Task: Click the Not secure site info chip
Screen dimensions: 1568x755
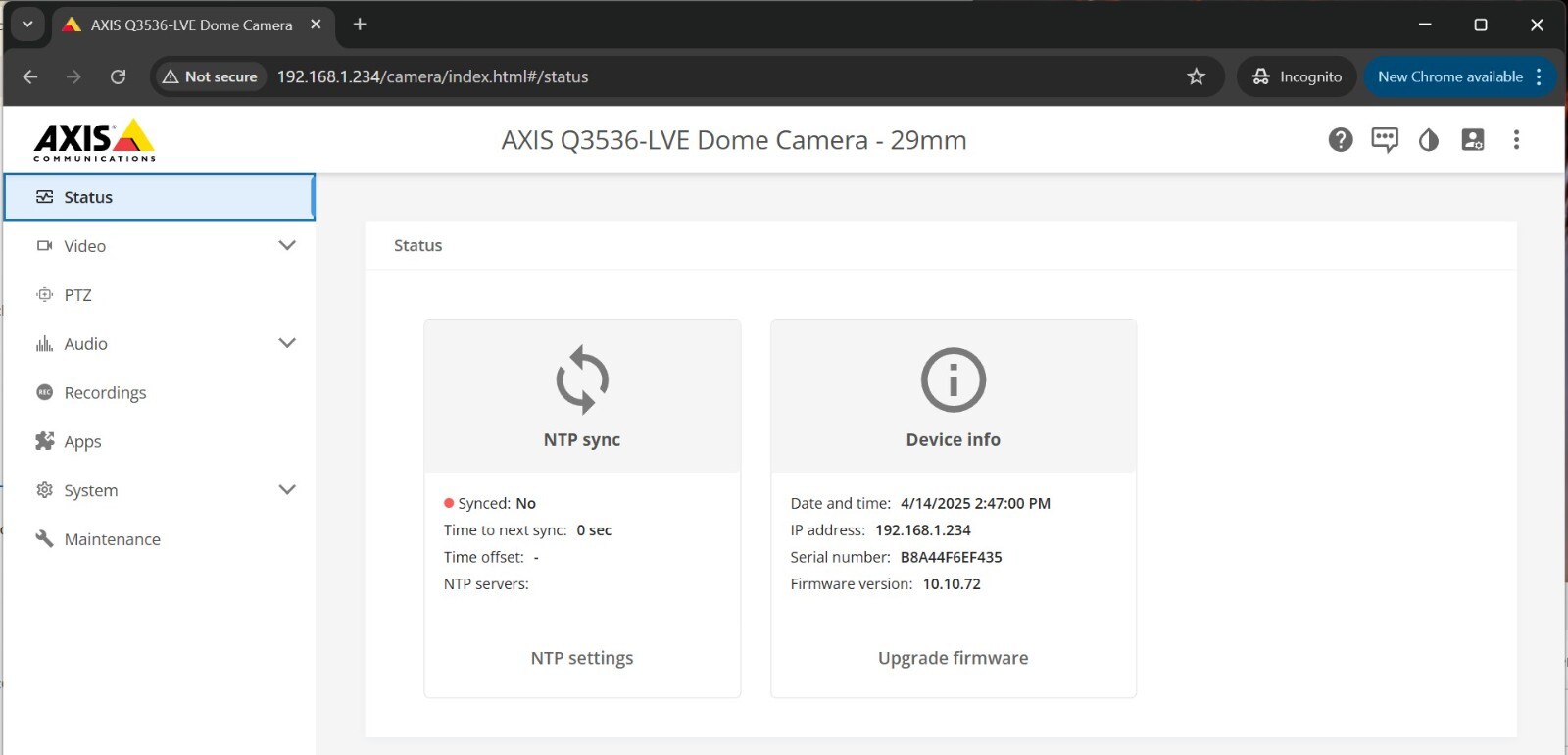Action: 210,76
